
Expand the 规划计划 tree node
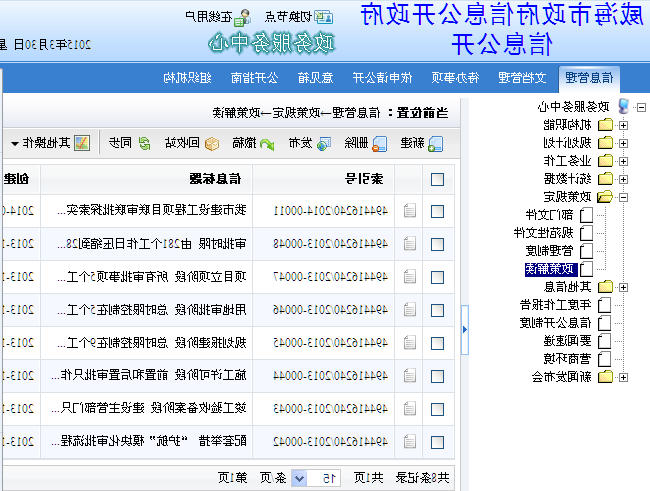623,143
